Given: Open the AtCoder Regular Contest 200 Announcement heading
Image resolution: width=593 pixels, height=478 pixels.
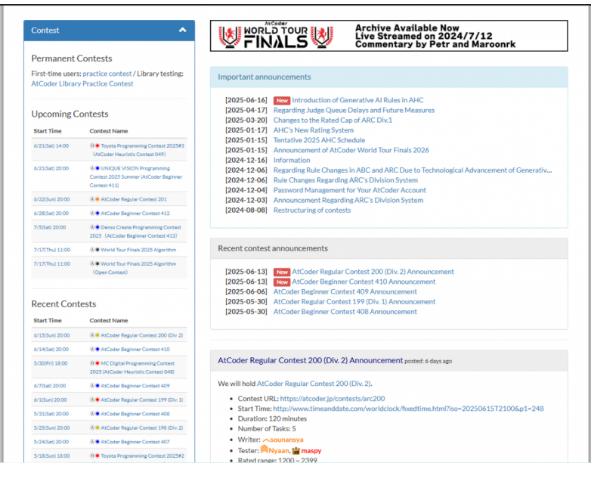Looking at the screenshot, I should (310, 360).
